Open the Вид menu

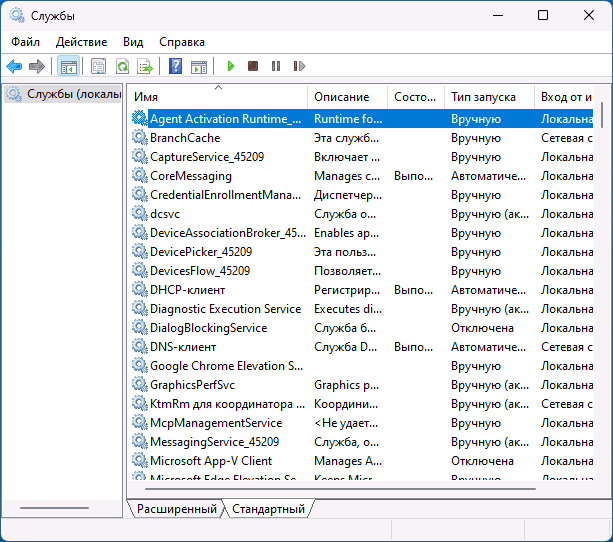[x=133, y=42]
